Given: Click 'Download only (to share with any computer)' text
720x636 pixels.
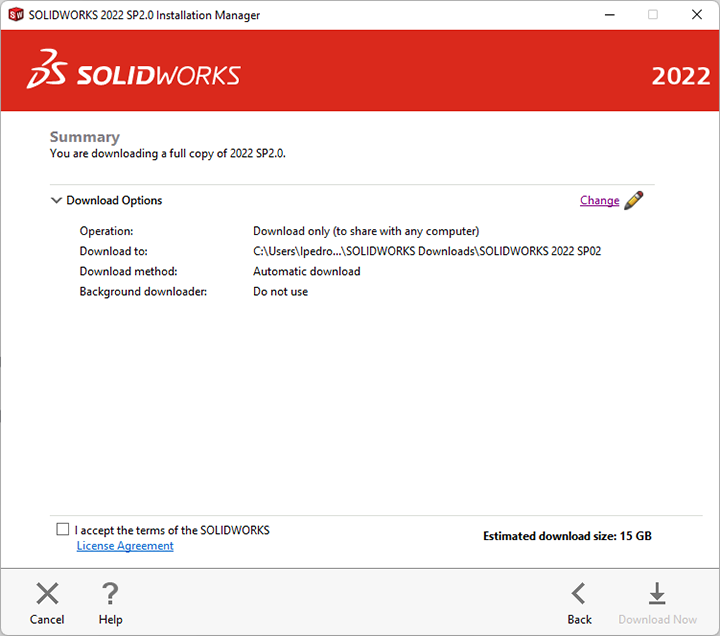Looking at the screenshot, I should (x=366, y=231).
